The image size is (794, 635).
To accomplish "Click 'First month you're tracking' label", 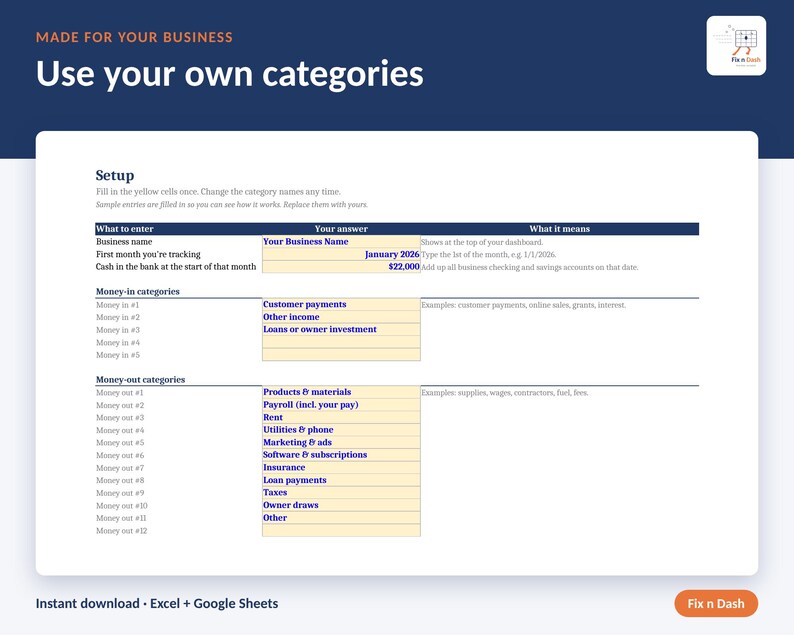I will click(148, 254).
